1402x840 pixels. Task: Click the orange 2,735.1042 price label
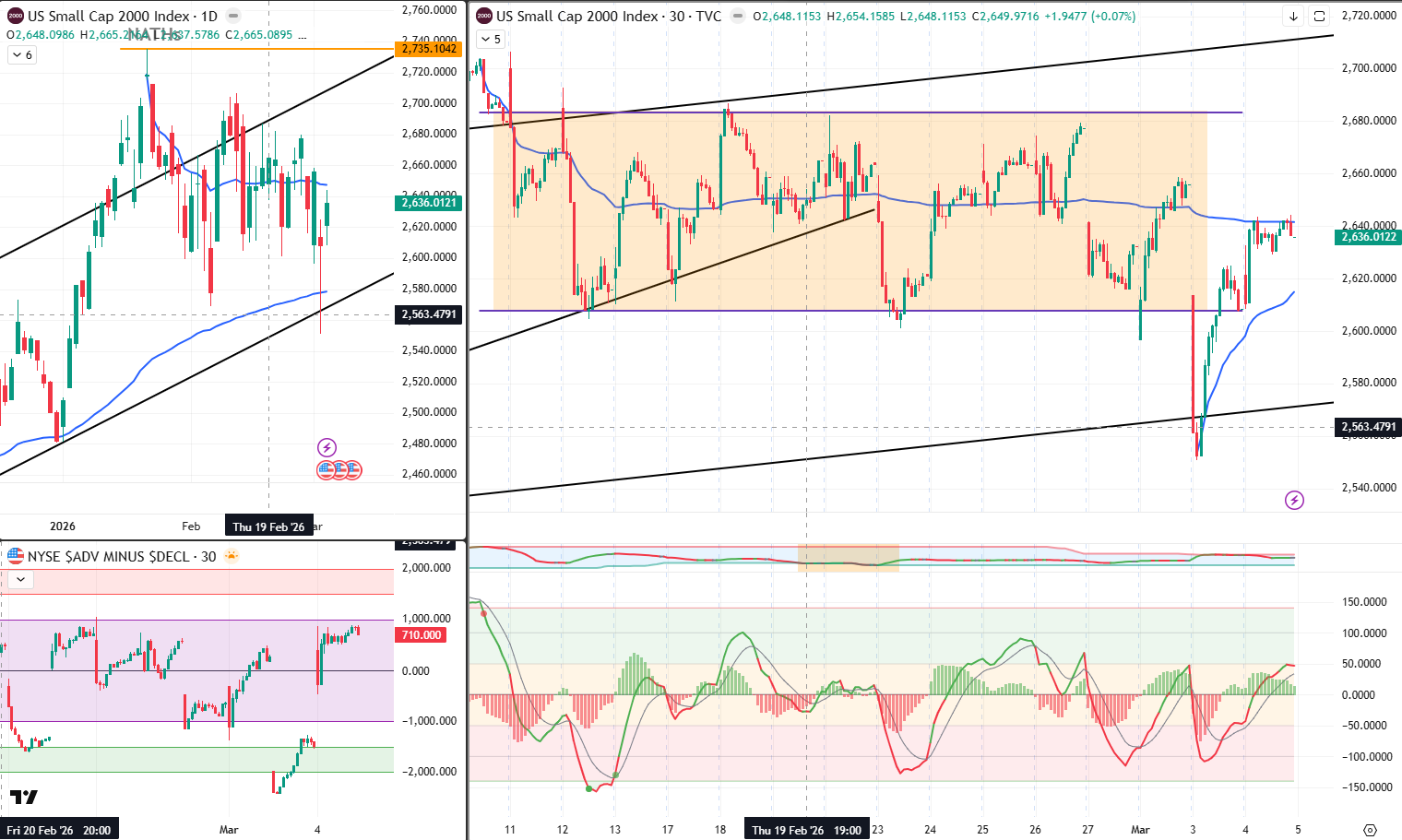(429, 49)
